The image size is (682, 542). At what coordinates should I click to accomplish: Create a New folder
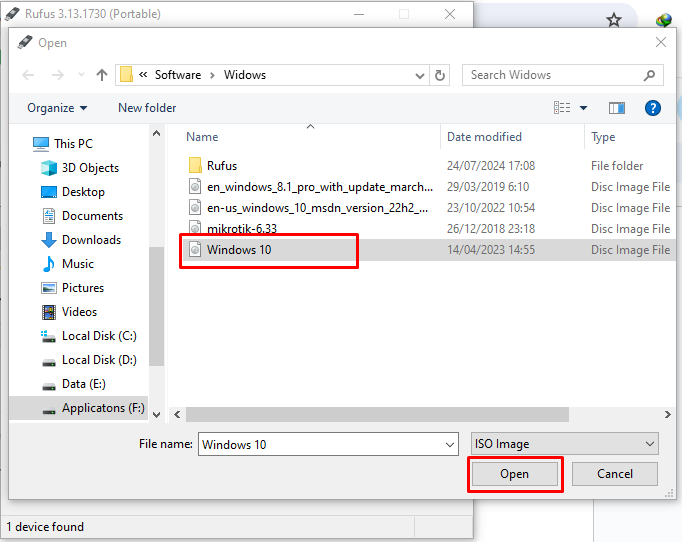coord(147,108)
